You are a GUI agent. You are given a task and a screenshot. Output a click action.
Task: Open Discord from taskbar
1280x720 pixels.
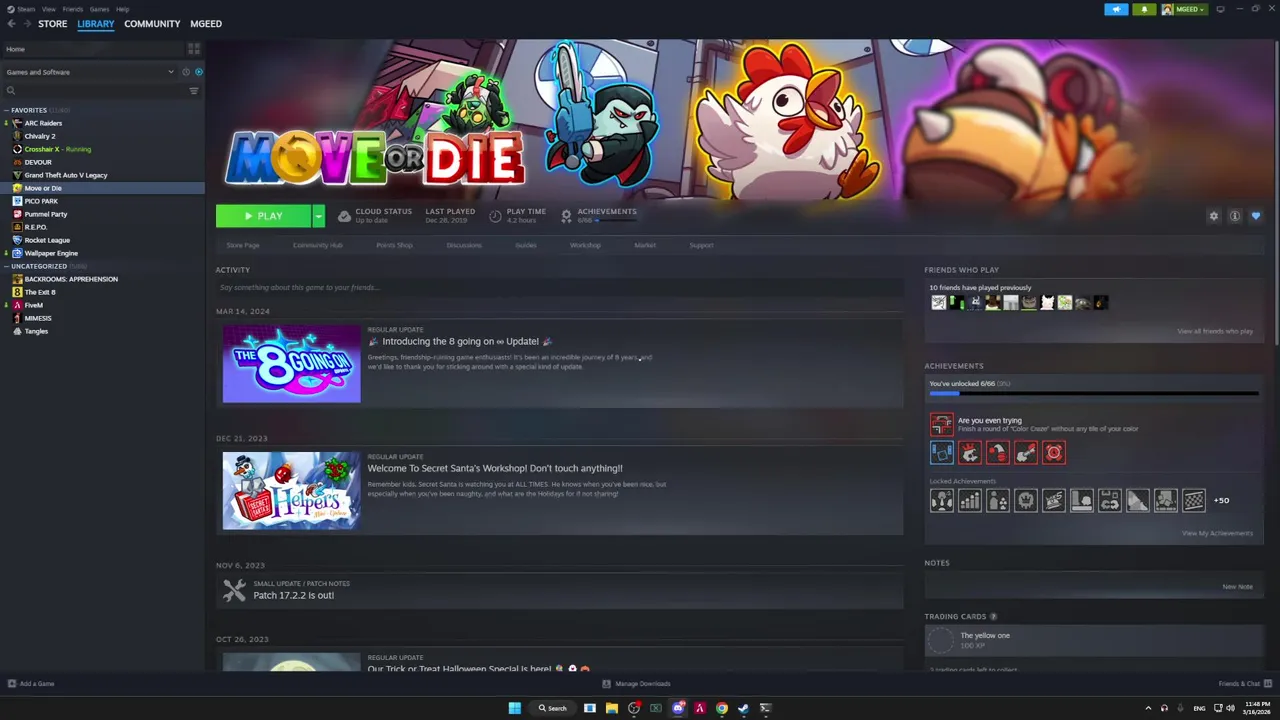(678, 708)
